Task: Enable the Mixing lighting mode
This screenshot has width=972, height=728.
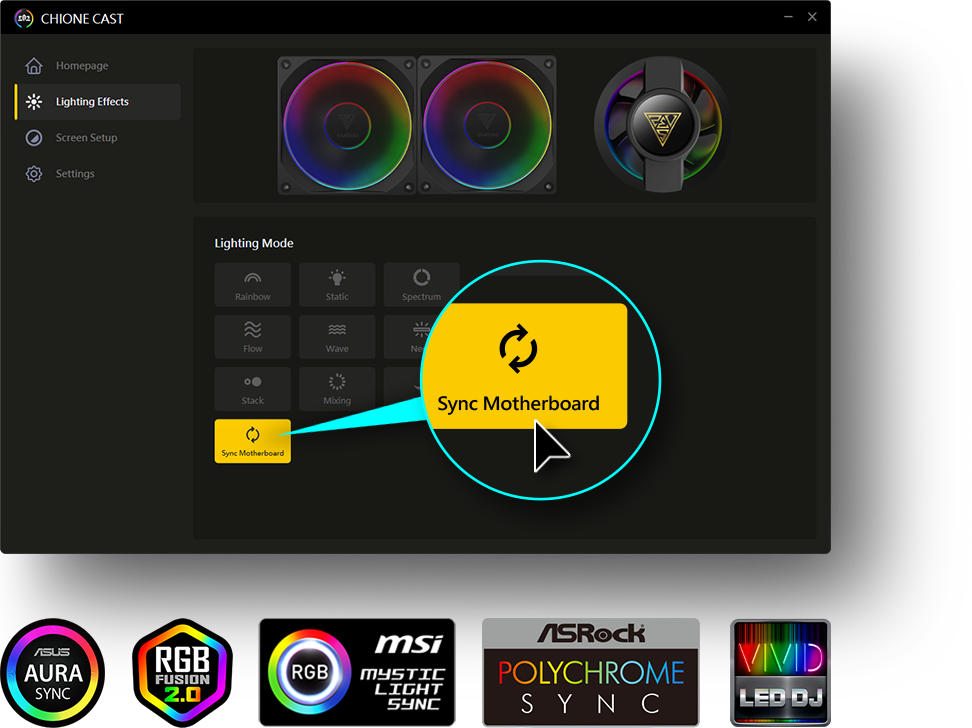Action: click(x=337, y=388)
